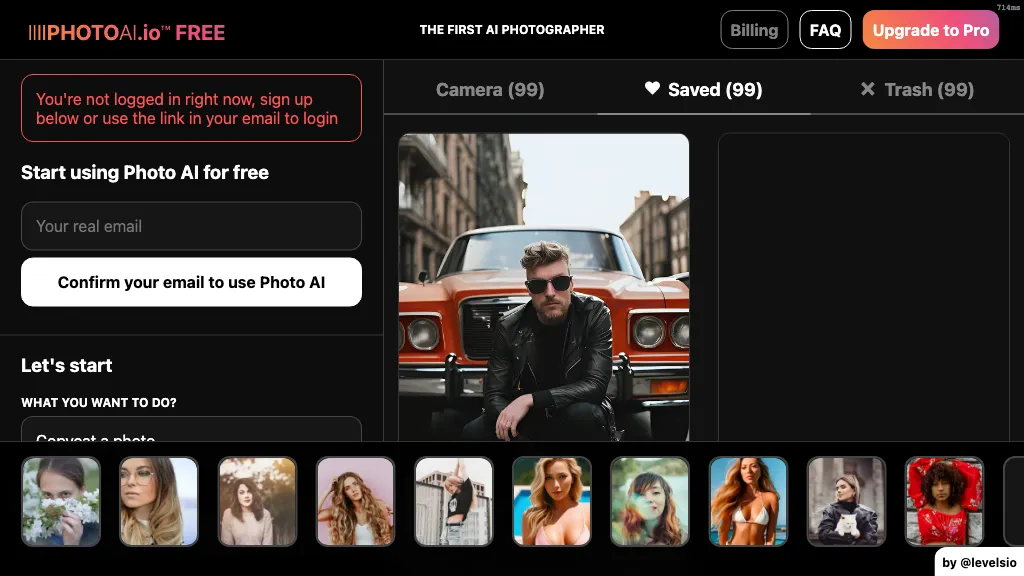Select the thumbnail of woman holding white flowers
The width and height of the screenshot is (1024, 576).
coord(61,501)
